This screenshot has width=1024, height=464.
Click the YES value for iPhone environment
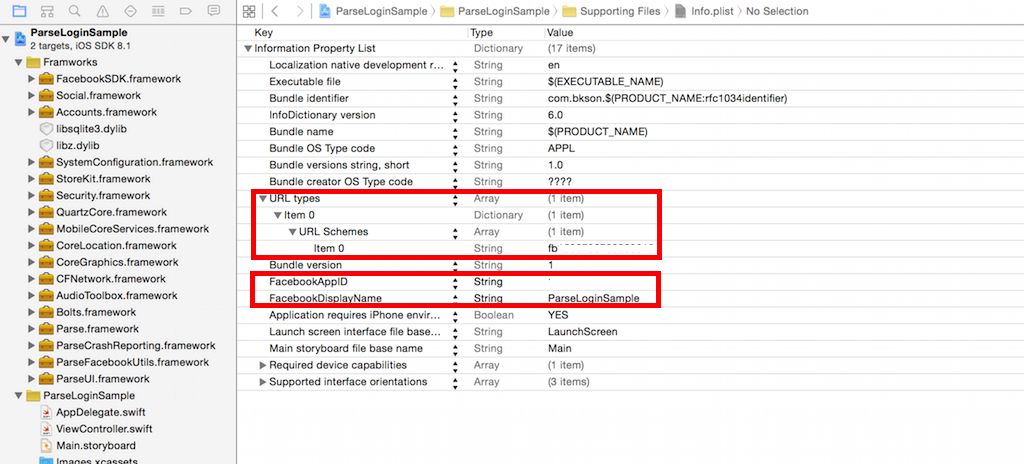[x=558, y=316]
